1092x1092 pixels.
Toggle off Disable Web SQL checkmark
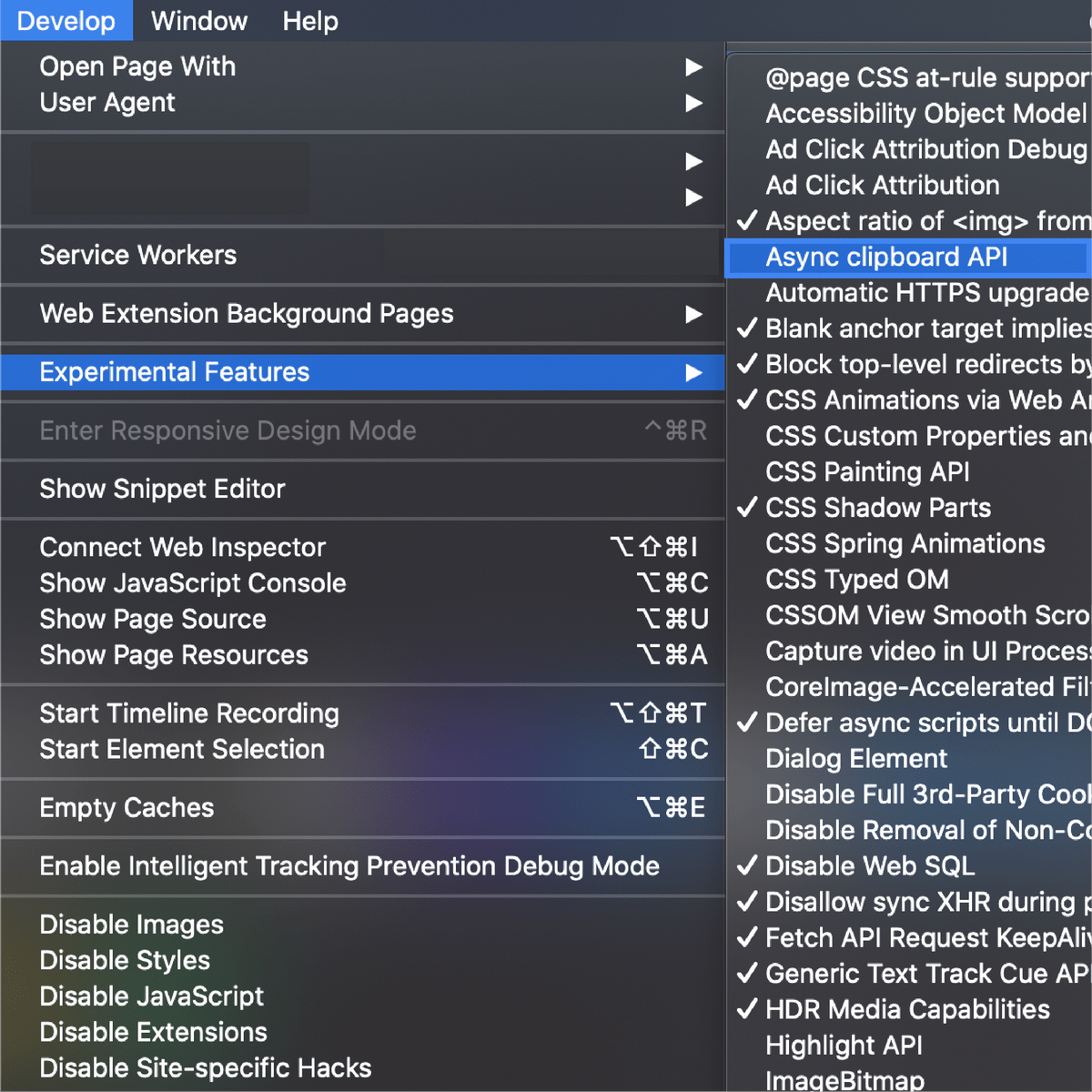point(869,866)
